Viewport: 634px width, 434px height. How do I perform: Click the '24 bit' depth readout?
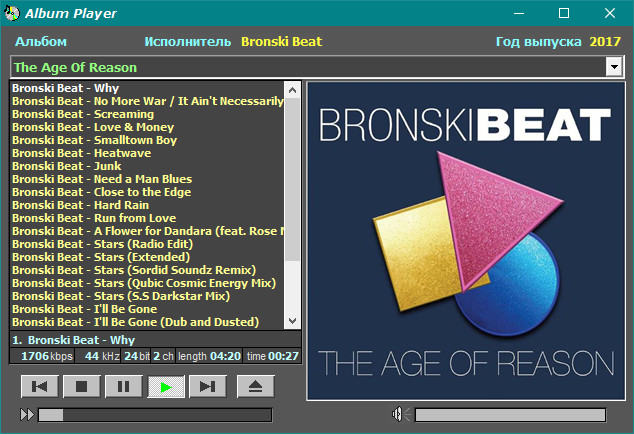(x=137, y=356)
